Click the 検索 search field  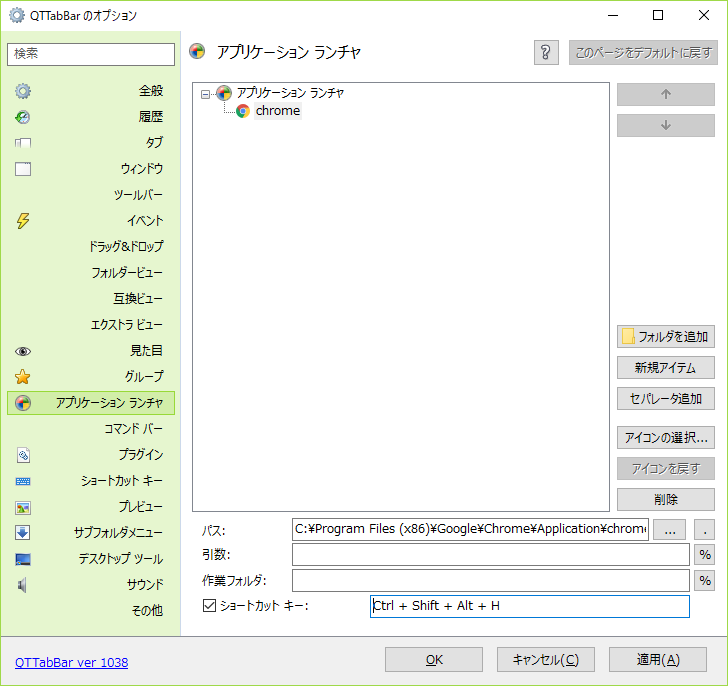(91, 54)
